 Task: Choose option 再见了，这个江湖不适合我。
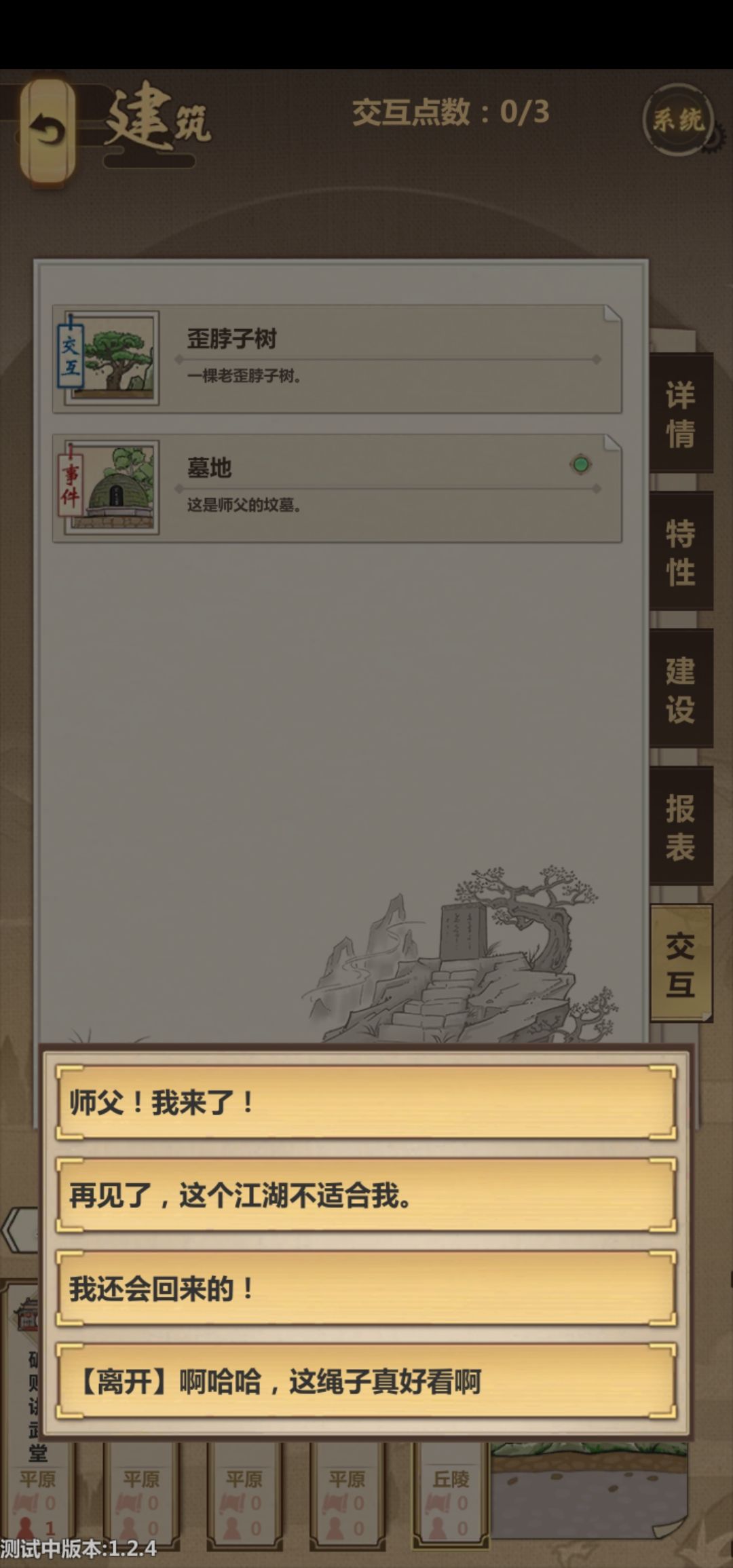[366, 1195]
